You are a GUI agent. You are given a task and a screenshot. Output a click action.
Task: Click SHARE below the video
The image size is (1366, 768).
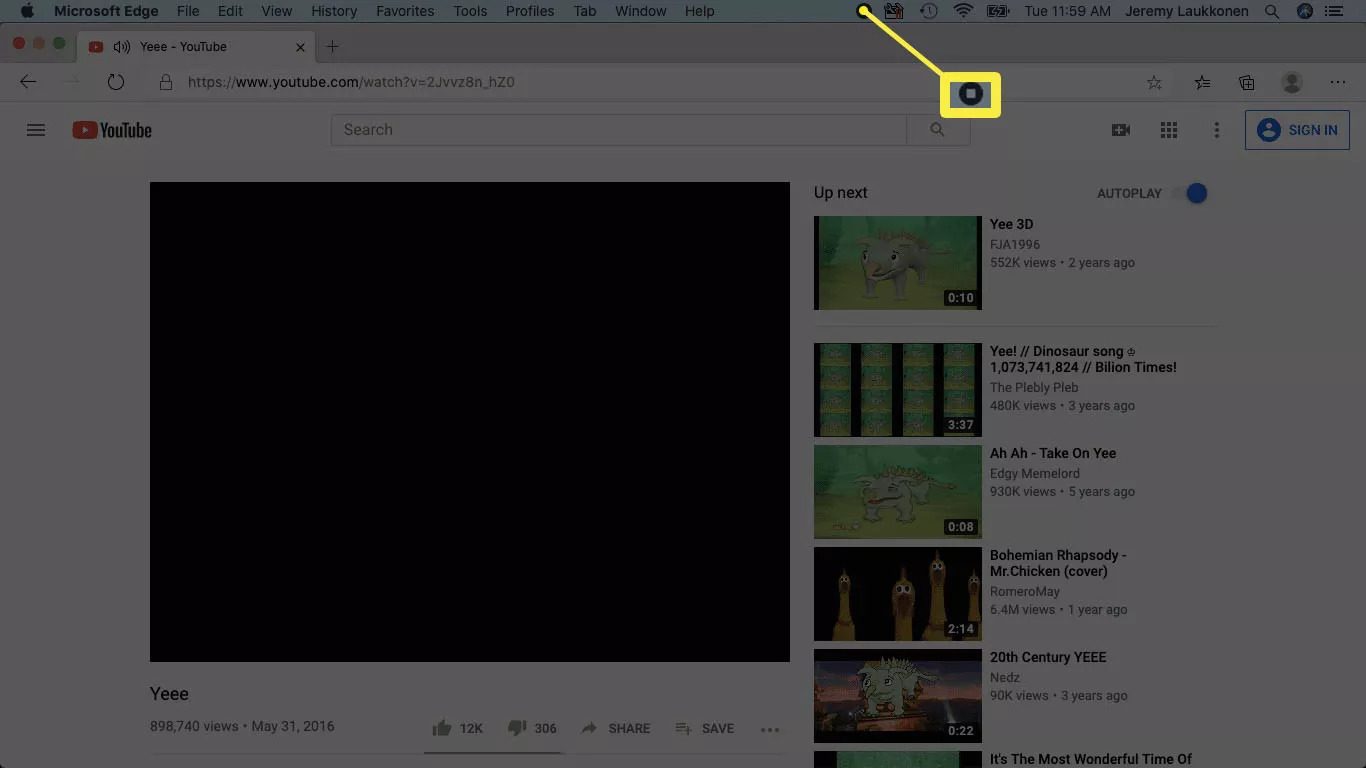[x=616, y=728]
